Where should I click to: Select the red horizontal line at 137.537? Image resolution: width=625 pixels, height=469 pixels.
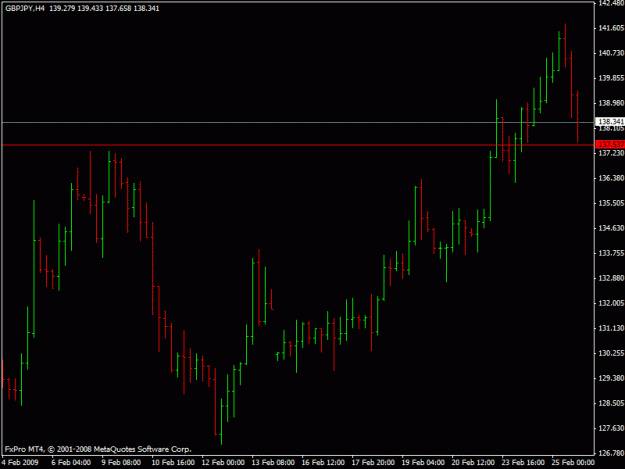(x=298, y=145)
